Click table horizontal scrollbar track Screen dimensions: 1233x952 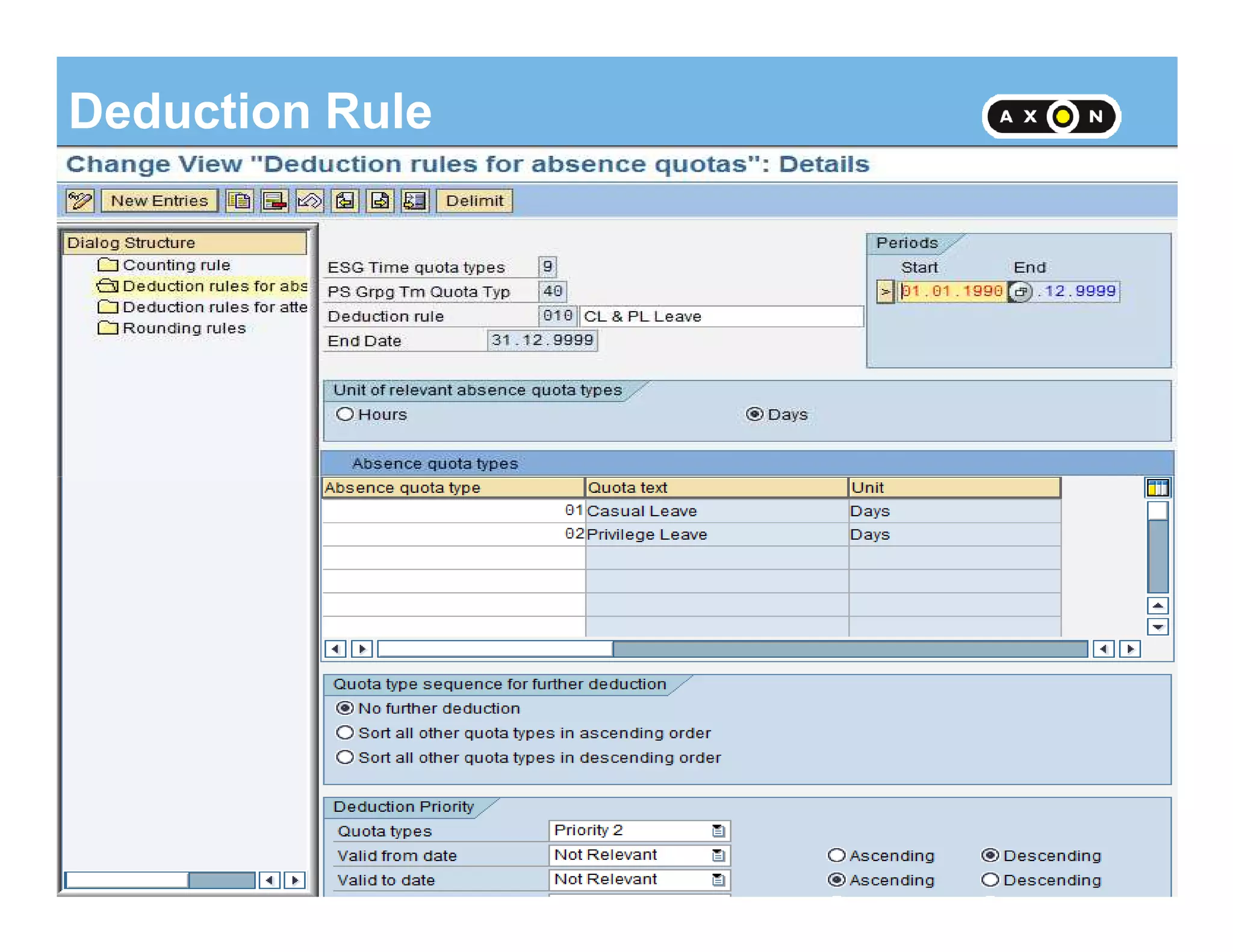pos(849,649)
